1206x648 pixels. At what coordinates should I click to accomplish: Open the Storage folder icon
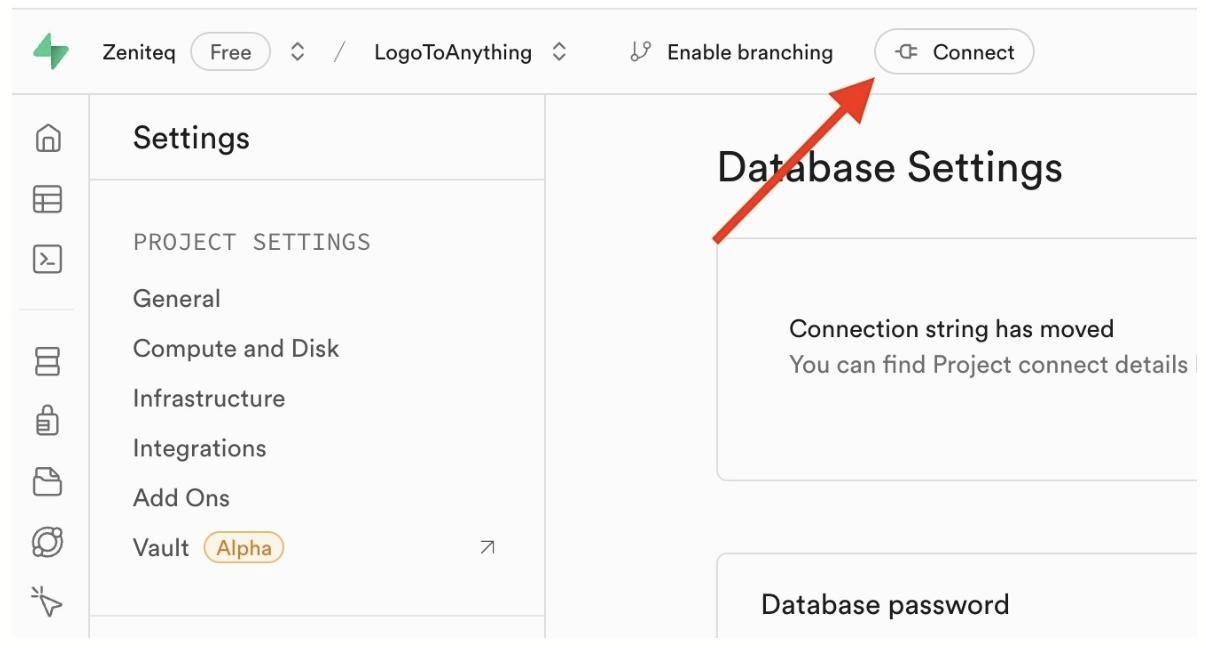pos(47,482)
